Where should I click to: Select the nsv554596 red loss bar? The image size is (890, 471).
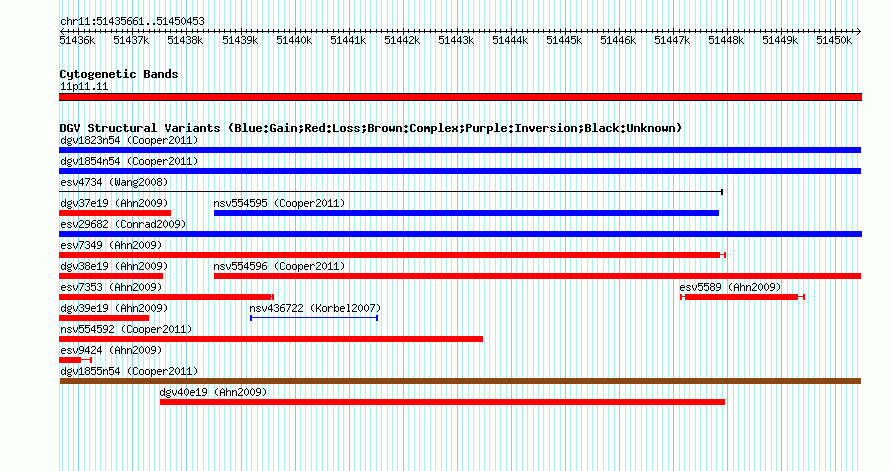[538, 276]
